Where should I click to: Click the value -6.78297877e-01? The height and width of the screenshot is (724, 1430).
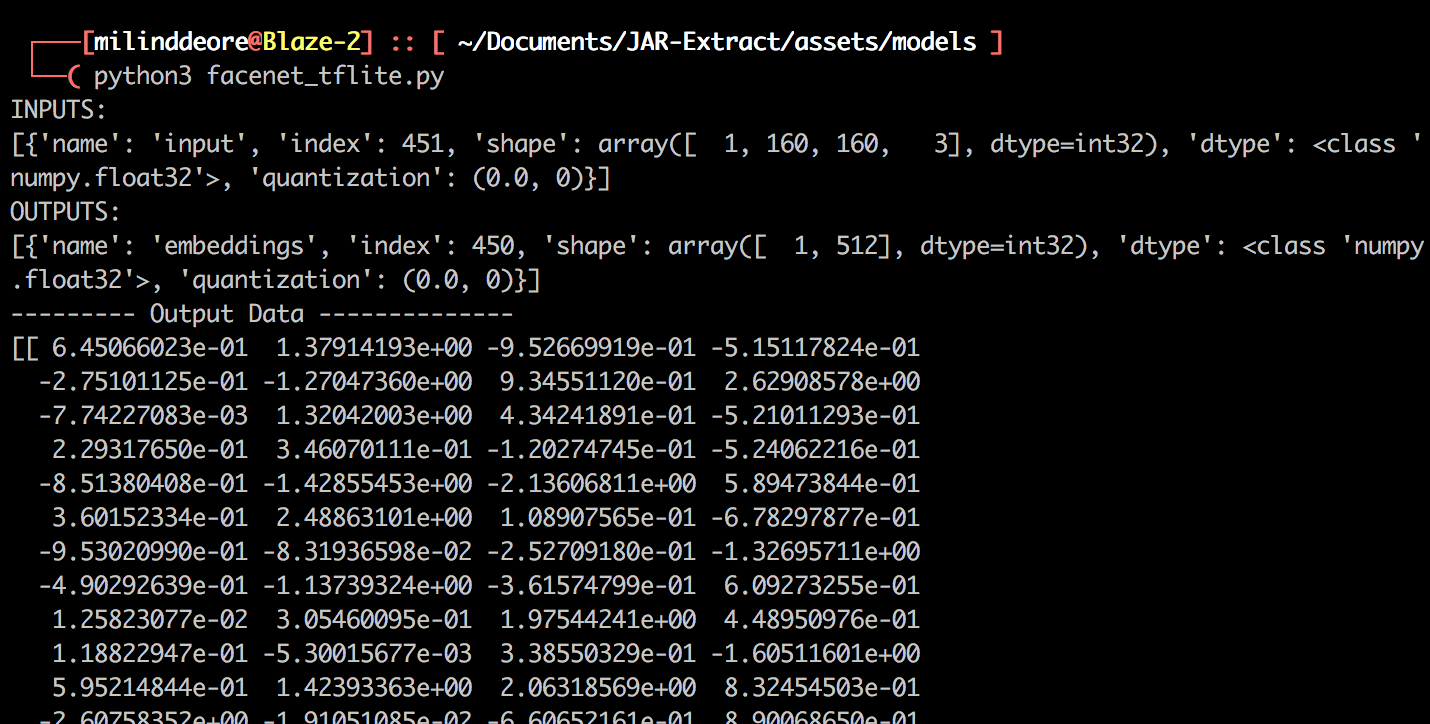click(815, 518)
